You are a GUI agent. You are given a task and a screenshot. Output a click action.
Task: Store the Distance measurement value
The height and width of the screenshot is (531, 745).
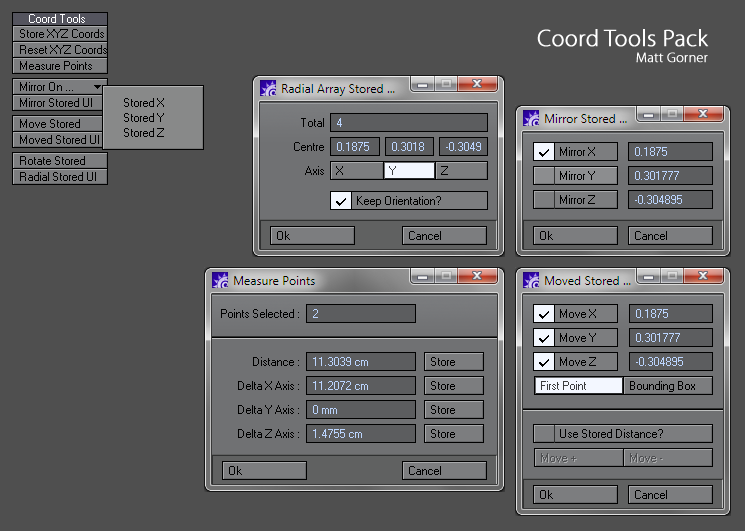pyautogui.click(x=453, y=362)
